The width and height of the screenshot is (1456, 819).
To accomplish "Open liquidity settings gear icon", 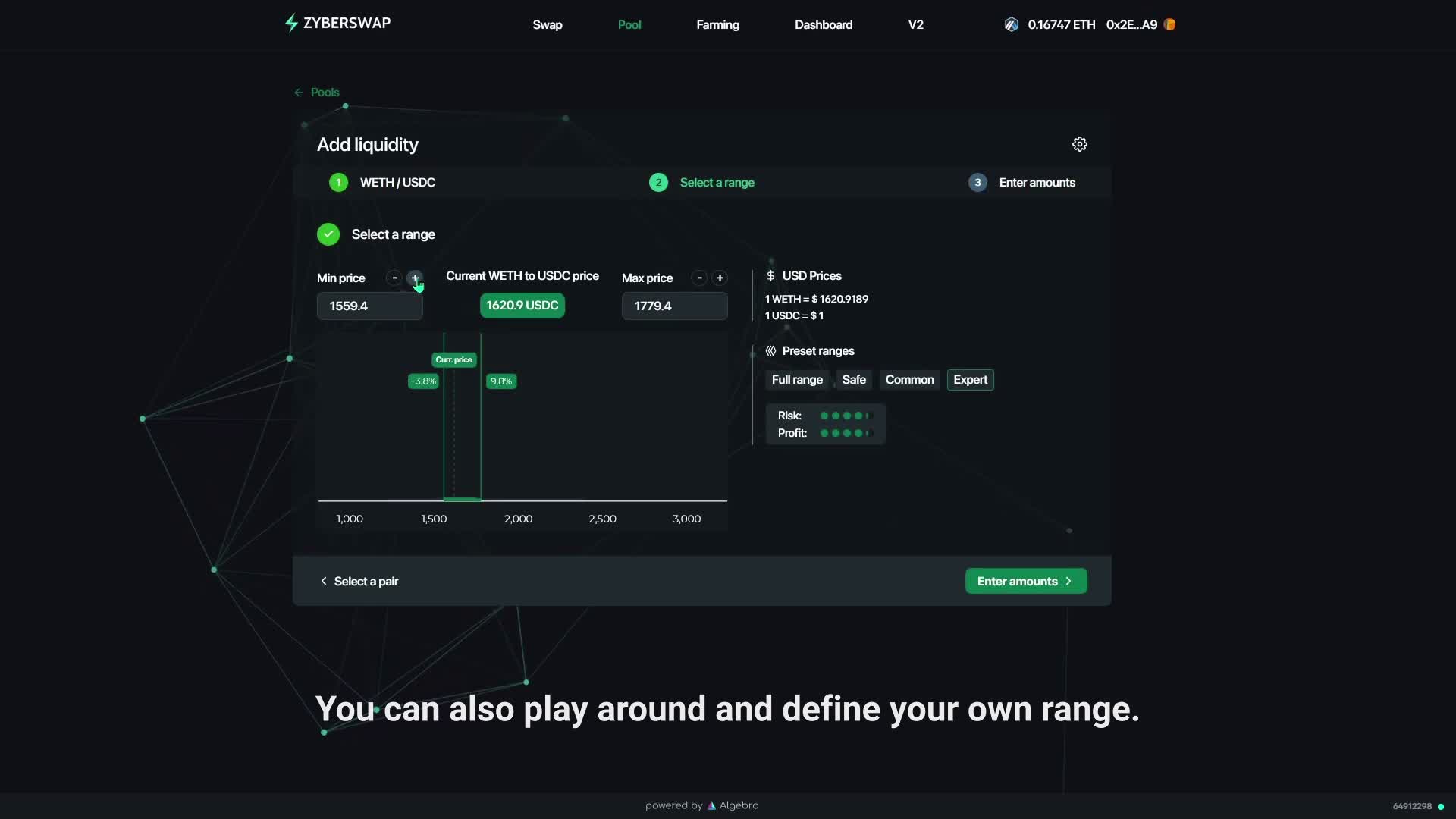I will click(1079, 144).
